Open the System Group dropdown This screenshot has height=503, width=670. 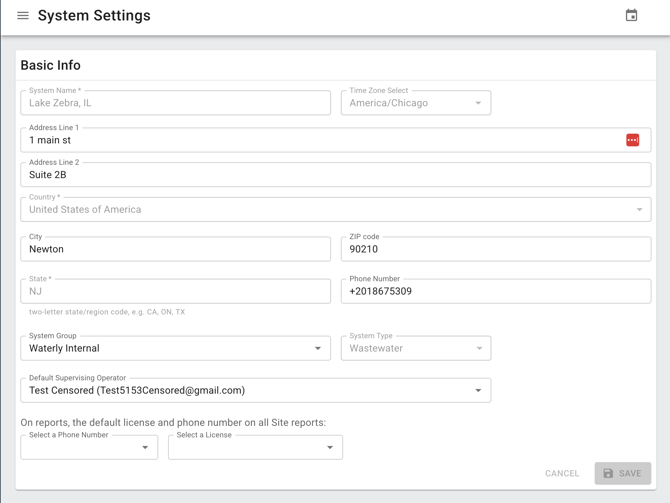pos(175,349)
